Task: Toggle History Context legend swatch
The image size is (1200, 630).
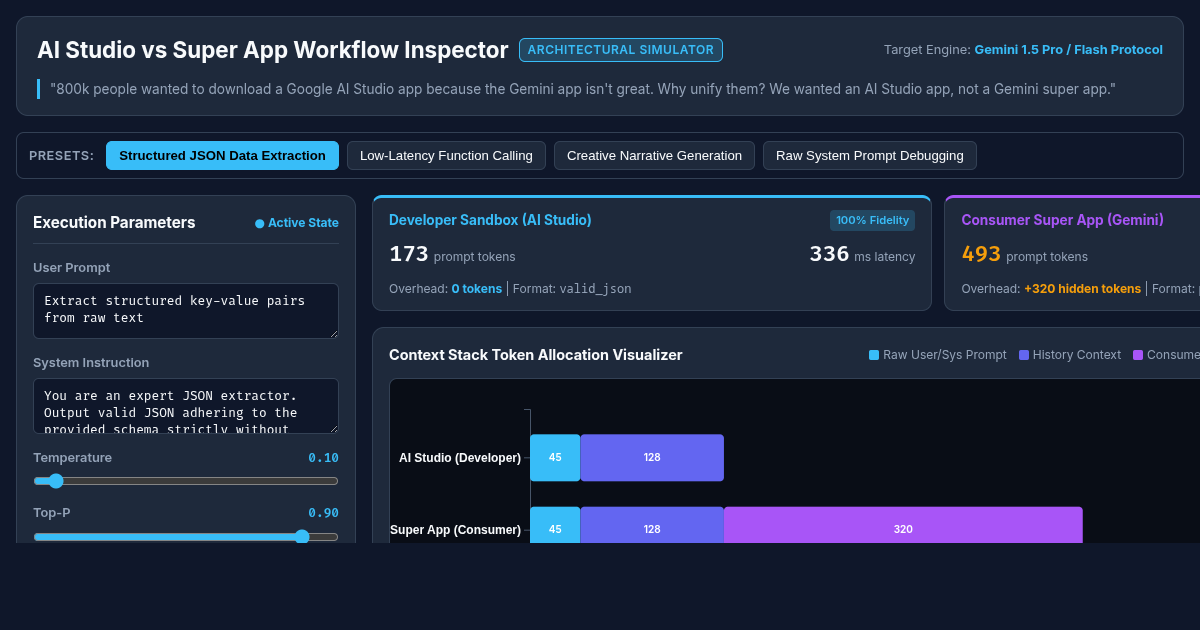Action: tap(1024, 355)
